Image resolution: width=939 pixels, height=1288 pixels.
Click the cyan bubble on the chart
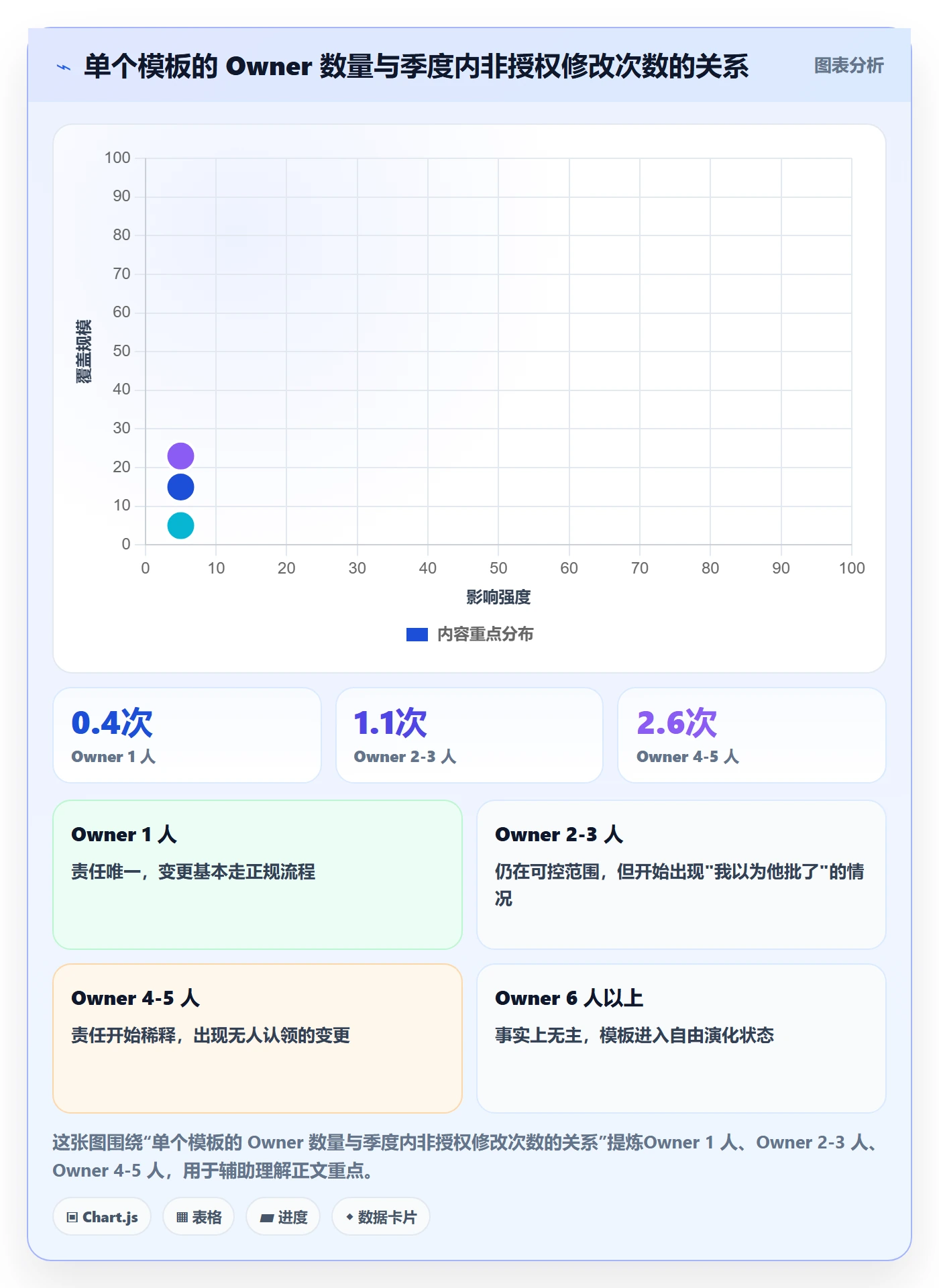coord(180,525)
